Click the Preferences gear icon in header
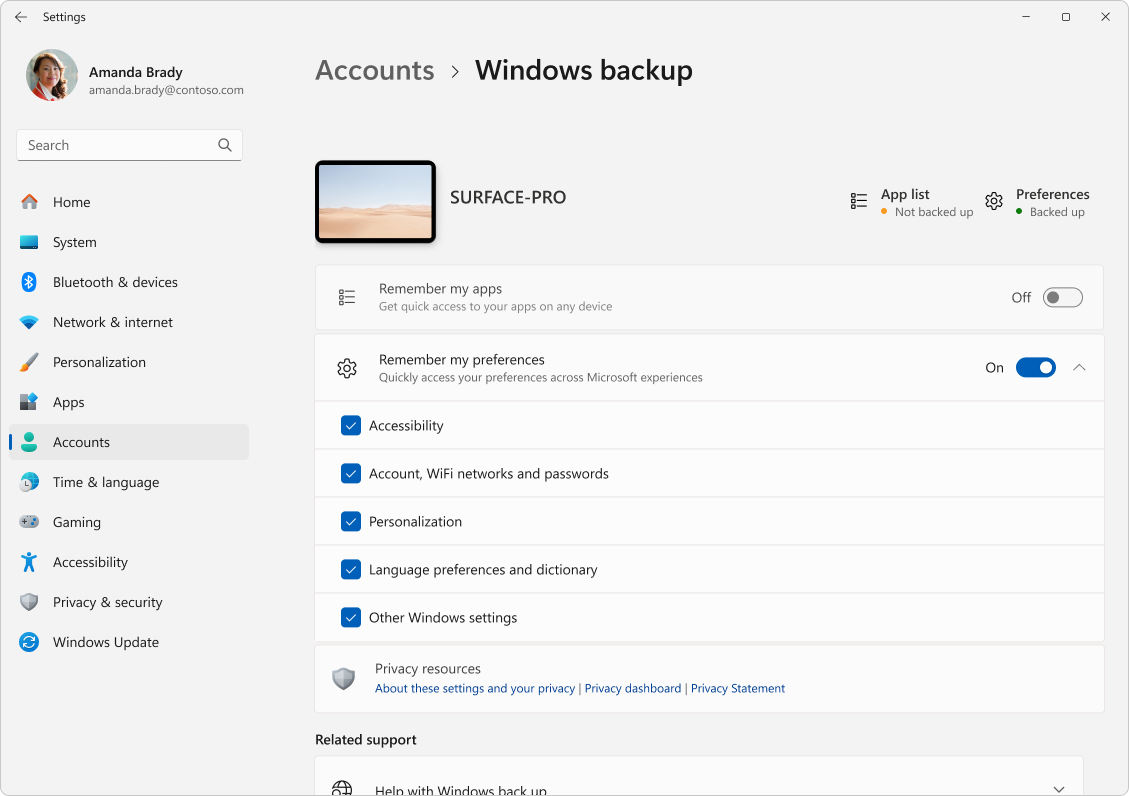 click(x=993, y=202)
